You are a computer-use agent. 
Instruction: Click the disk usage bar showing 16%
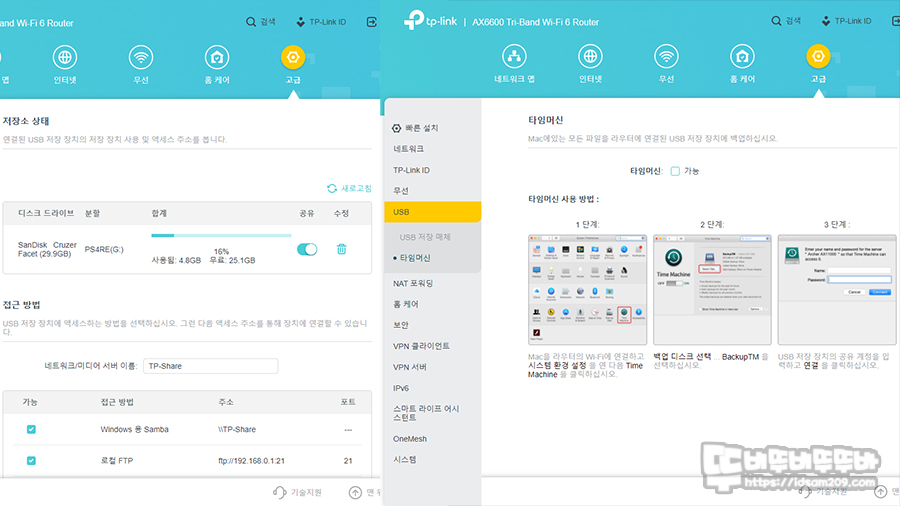pyautogui.click(x=222, y=235)
